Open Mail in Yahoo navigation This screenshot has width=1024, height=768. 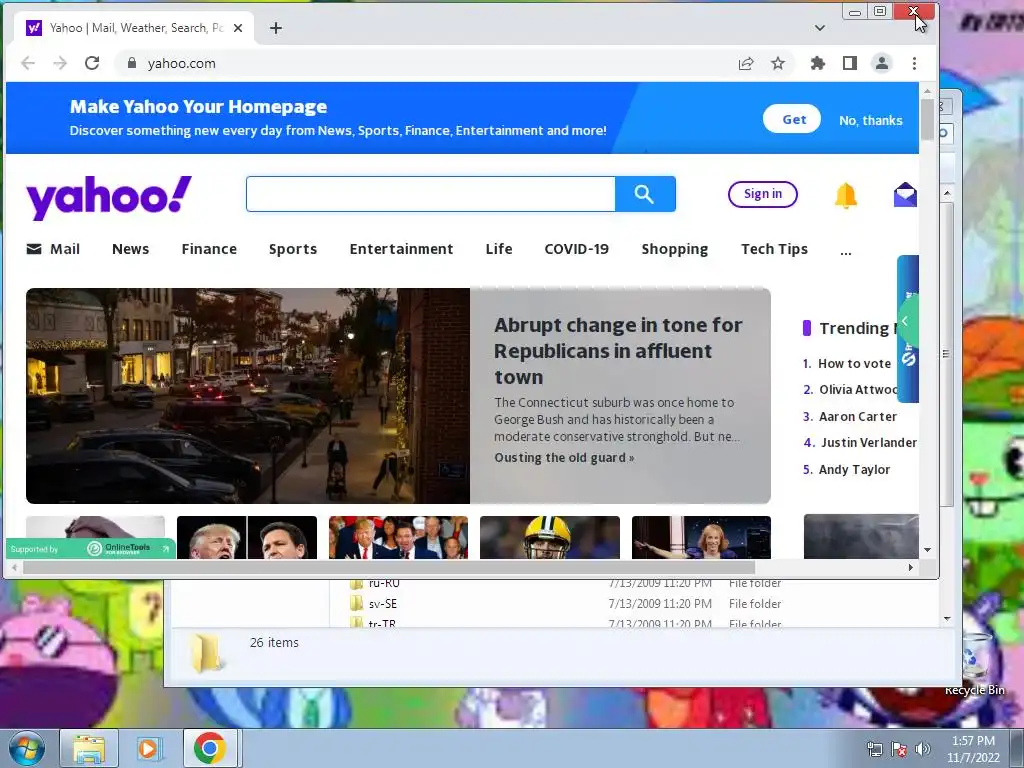pos(54,249)
